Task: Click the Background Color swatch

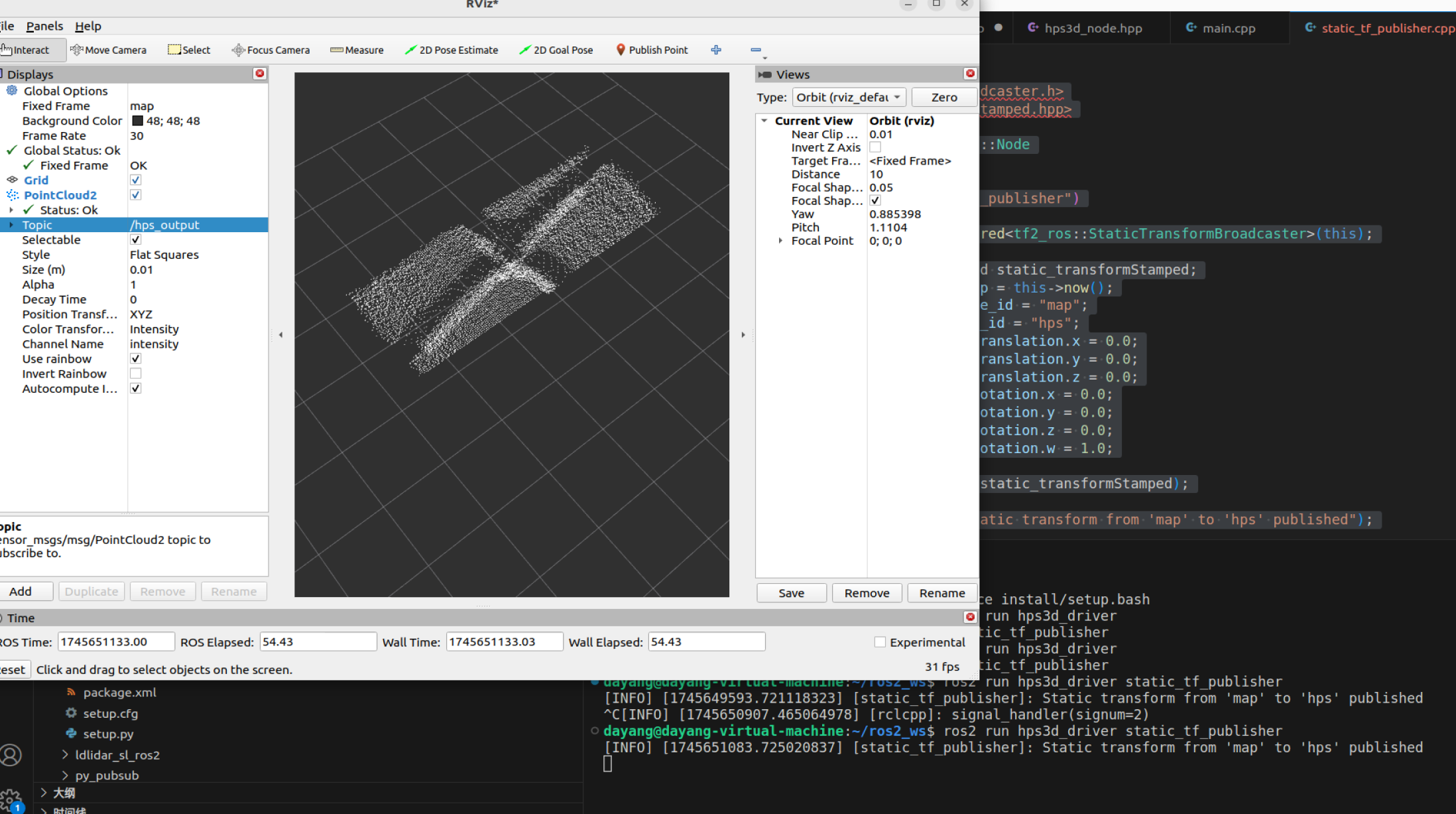Action: 138,121
